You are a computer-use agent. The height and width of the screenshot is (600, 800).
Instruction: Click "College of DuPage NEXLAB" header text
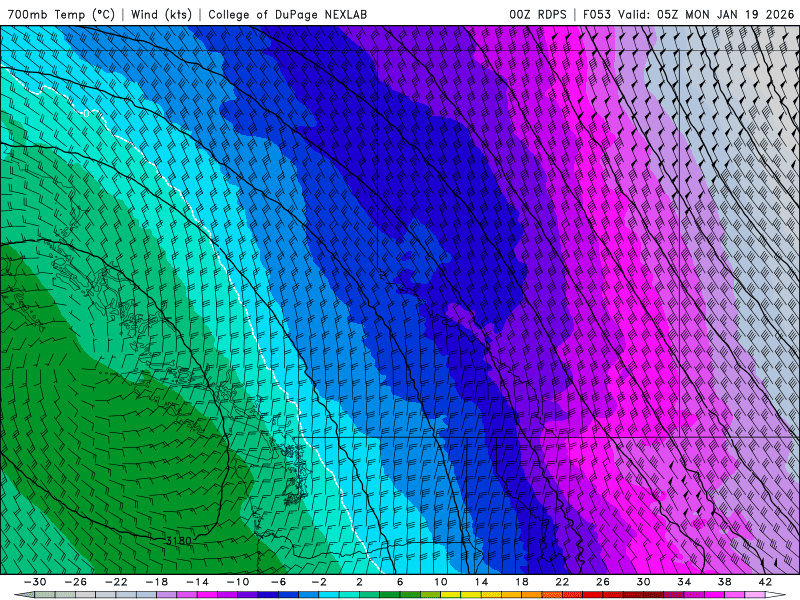pyautogui.click(x=287, y=14)
